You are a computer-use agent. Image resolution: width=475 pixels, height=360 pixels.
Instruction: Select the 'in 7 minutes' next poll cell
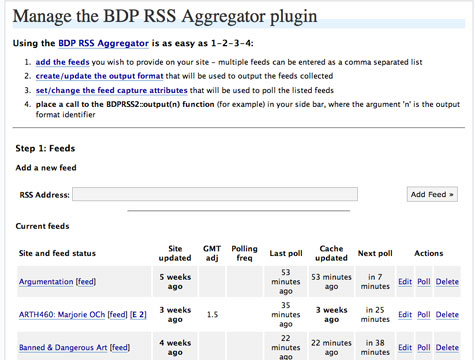click(x=375, y=282)
